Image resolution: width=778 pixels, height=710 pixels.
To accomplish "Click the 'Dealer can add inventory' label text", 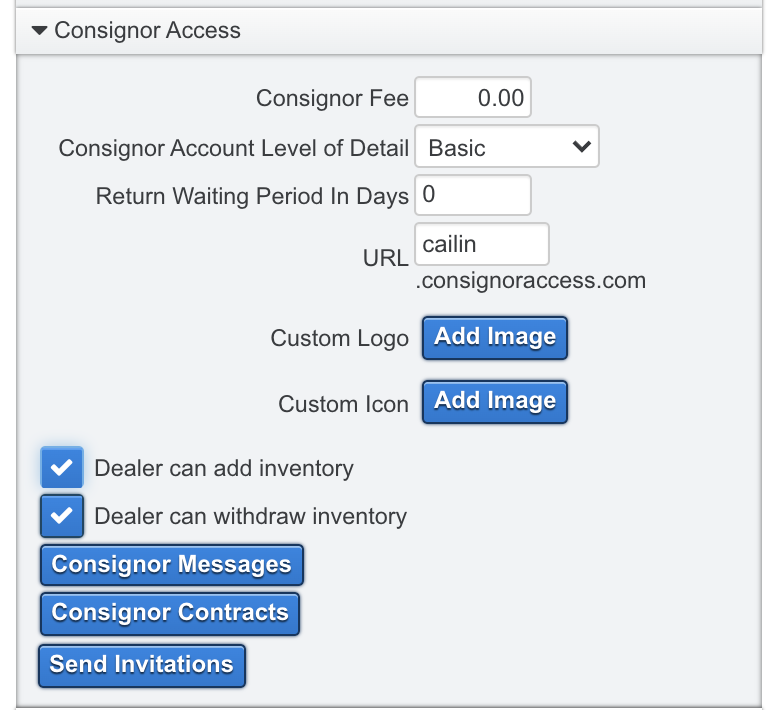I will click(223, 468).
